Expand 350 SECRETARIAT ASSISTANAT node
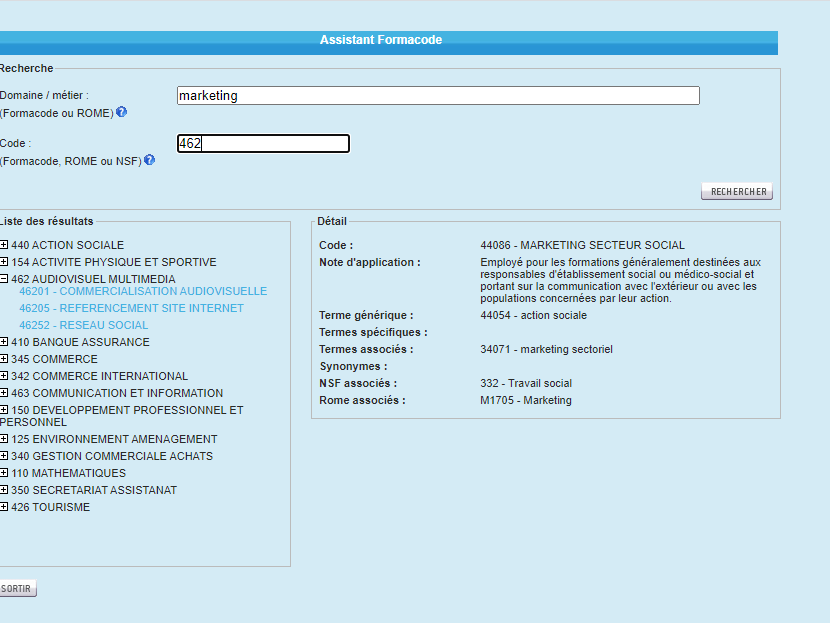Screen dimensions: 830x623 [4, 489]
